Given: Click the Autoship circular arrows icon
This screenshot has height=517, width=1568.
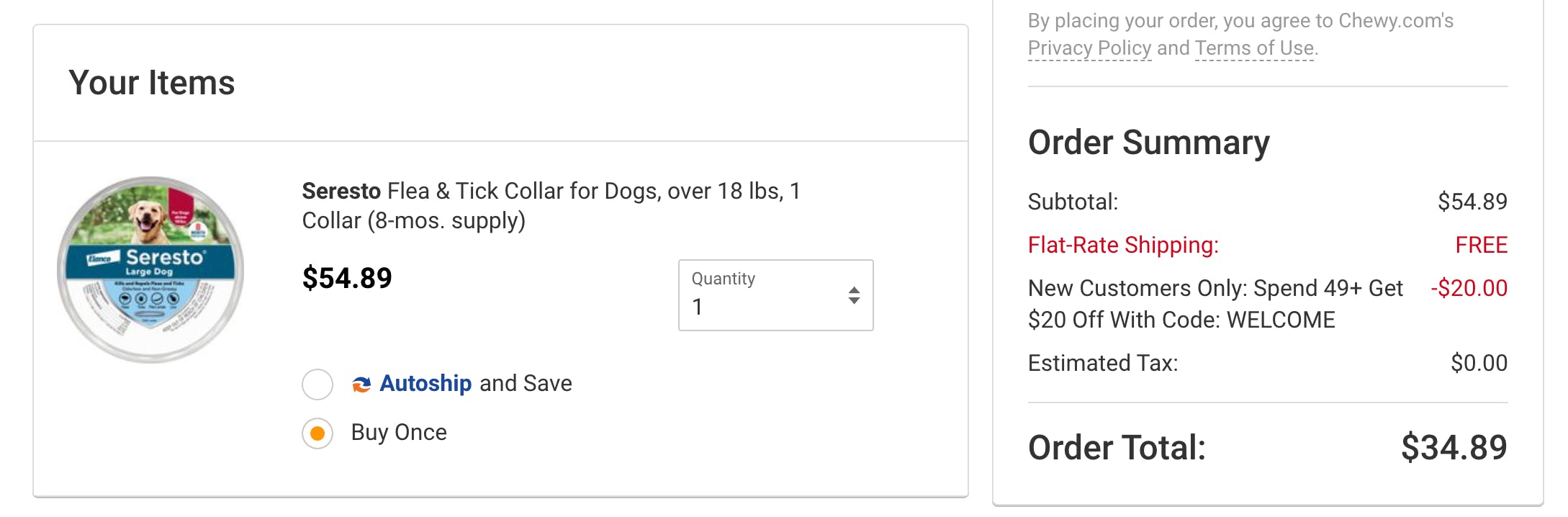Looking at the screenshot, I should [x=361, y=385].
